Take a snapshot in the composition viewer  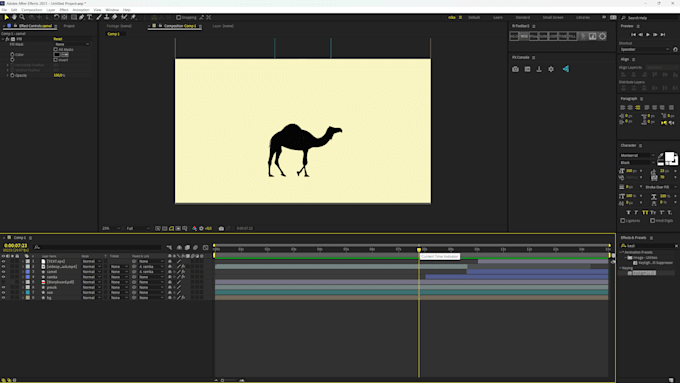221,229
